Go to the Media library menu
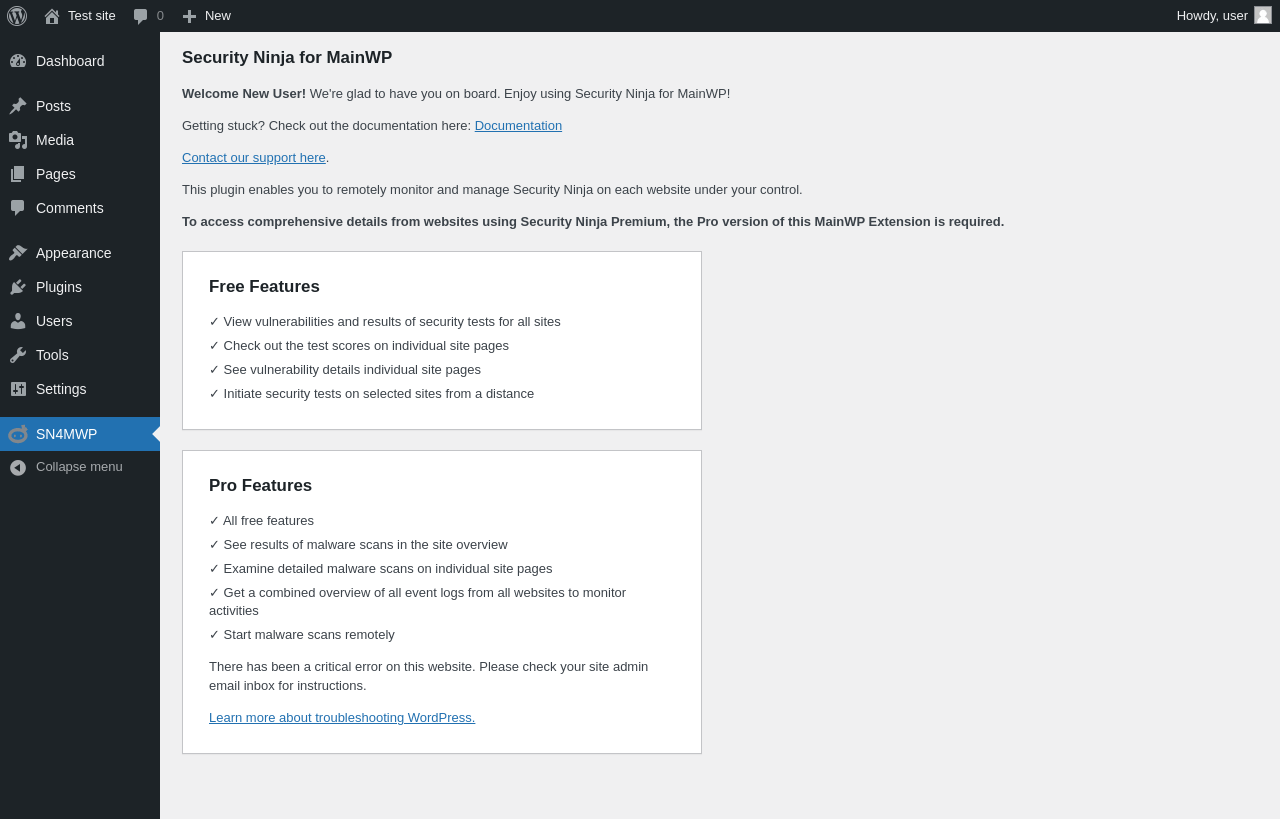 click(x=80, y=140)
